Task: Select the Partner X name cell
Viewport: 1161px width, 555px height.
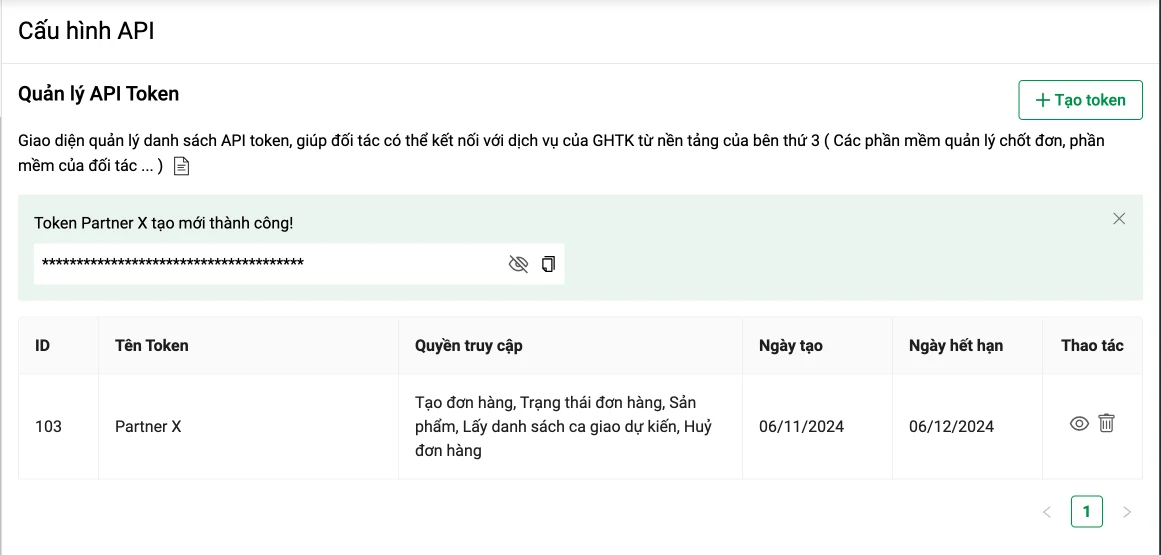Action: tap(248, 426)
